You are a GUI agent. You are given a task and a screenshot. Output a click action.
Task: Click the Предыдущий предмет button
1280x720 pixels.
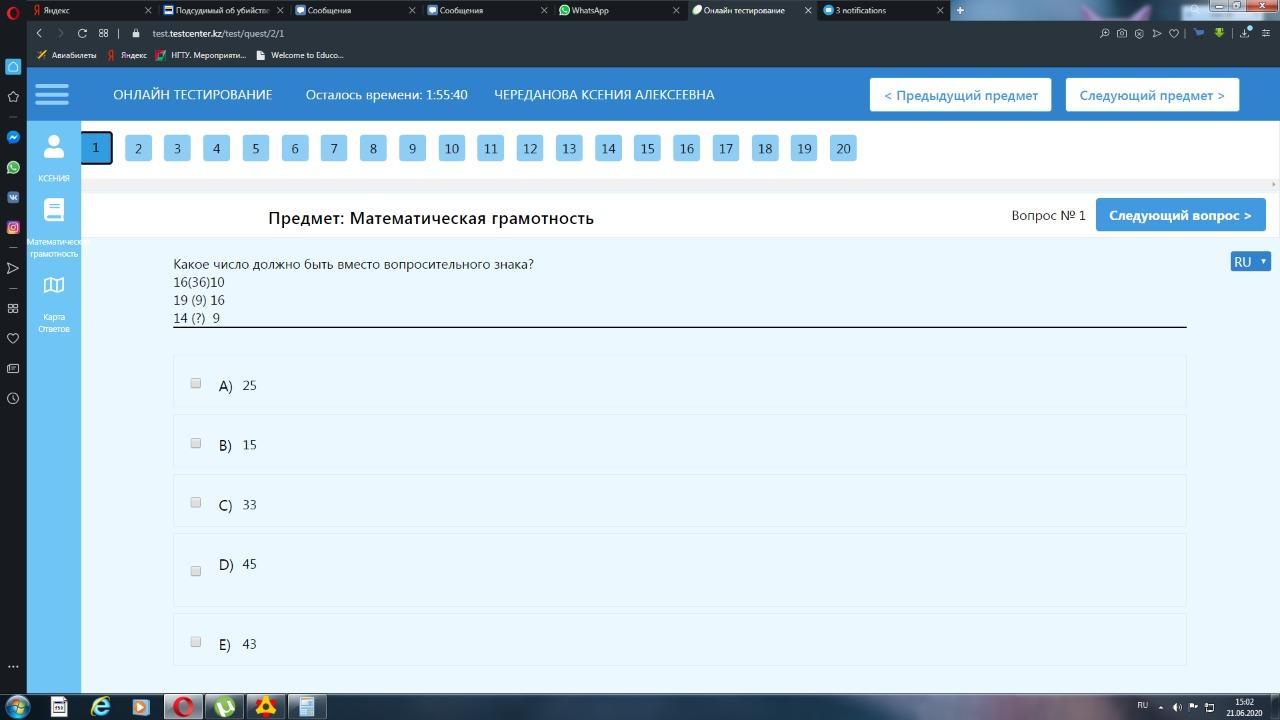960,95
